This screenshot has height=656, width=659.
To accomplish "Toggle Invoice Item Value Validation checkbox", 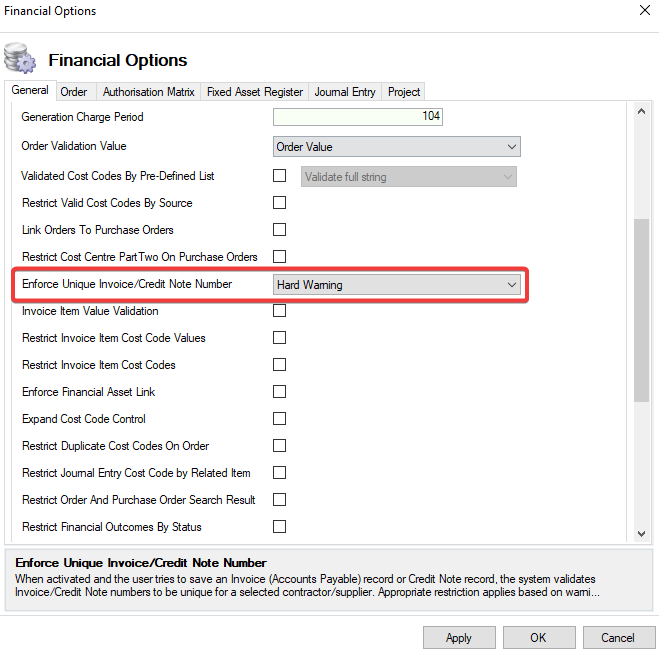I will coord(280,311).
